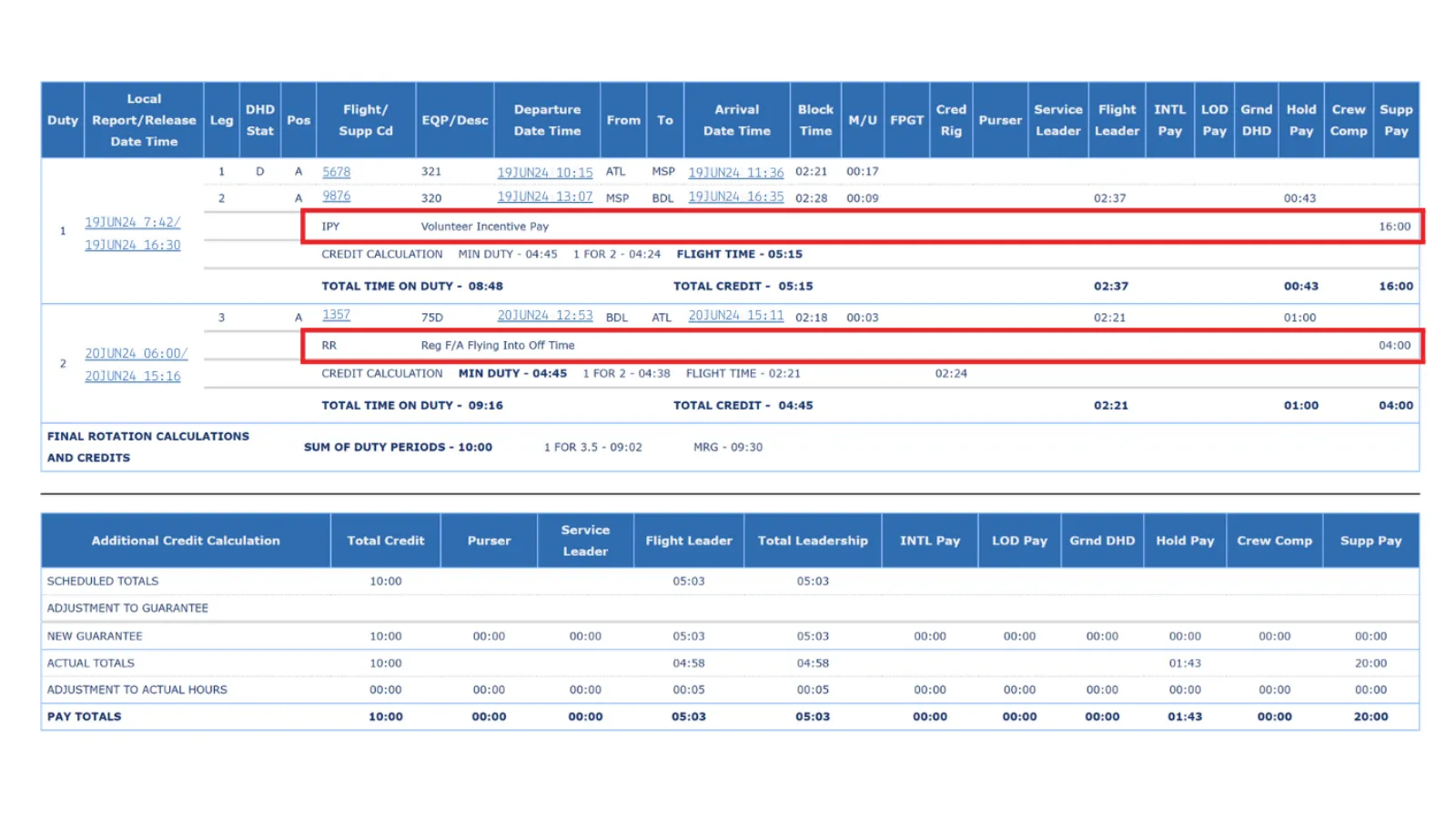Click block time 02:21 for leg 1
Viewport: 1456px width, 819px height.
811,171
